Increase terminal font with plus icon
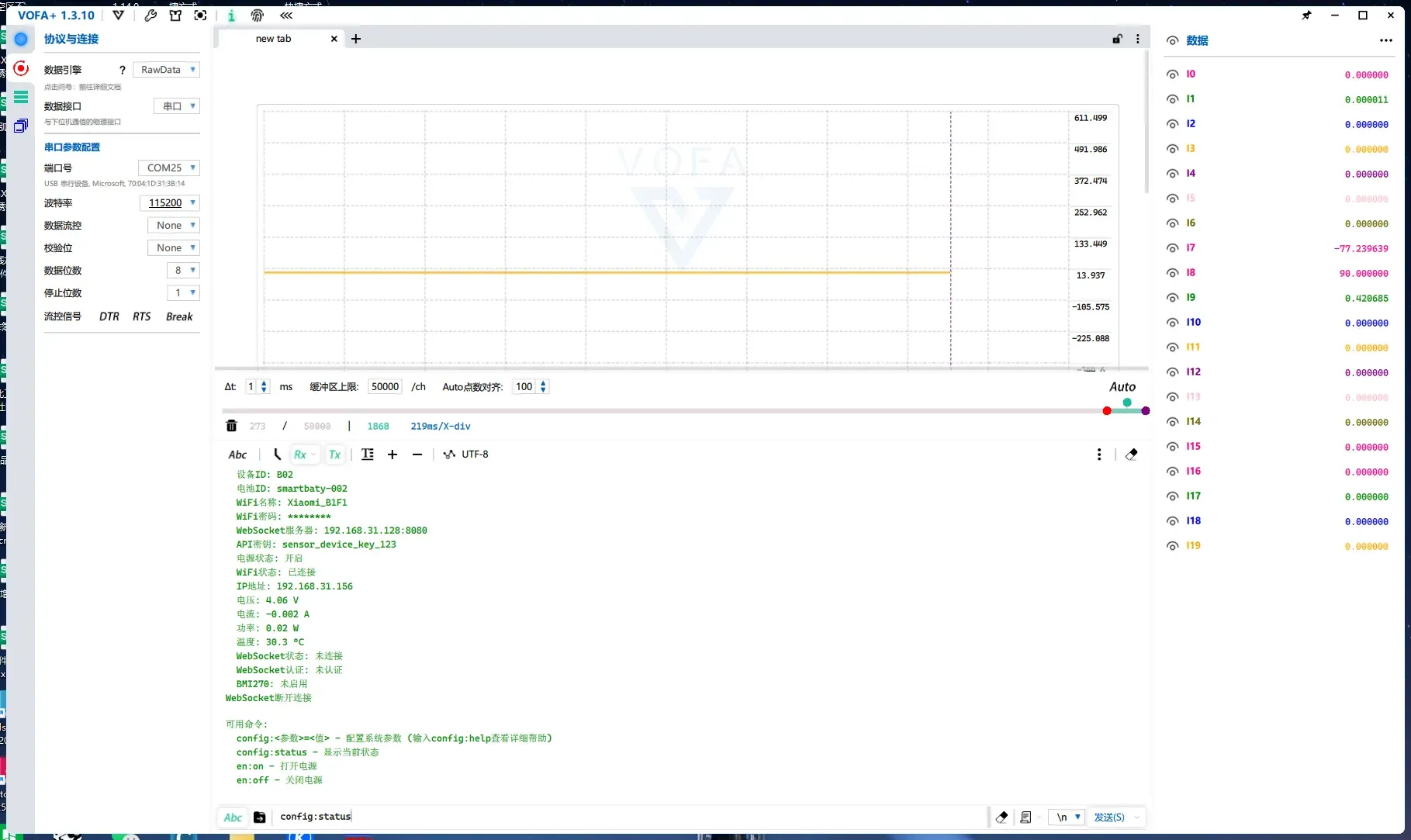The image size is (1411, 840). 393,455
